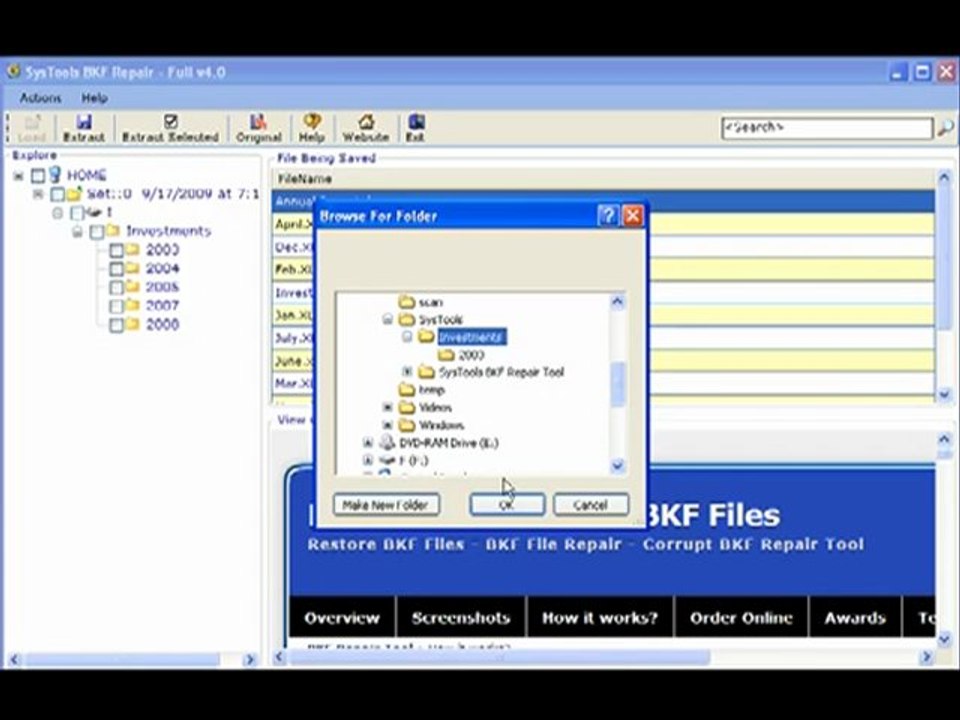Viewport: 960px width, 720px height.
Task: Click the search magnifier icon
Action: tap(945, 128)
